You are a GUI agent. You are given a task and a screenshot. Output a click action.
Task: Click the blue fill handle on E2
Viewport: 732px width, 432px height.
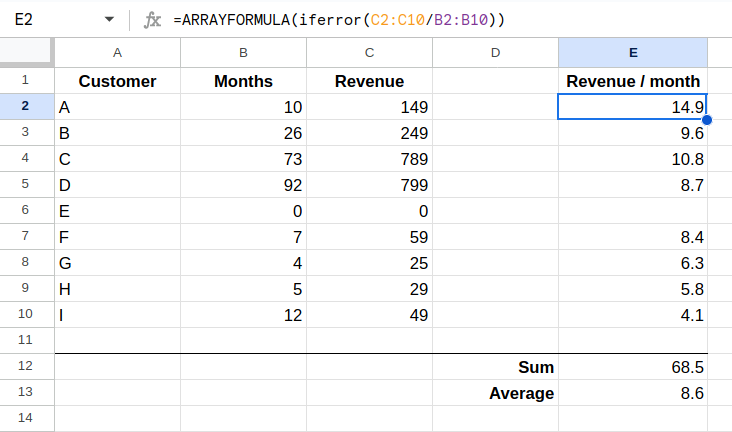tap(707, 120)
